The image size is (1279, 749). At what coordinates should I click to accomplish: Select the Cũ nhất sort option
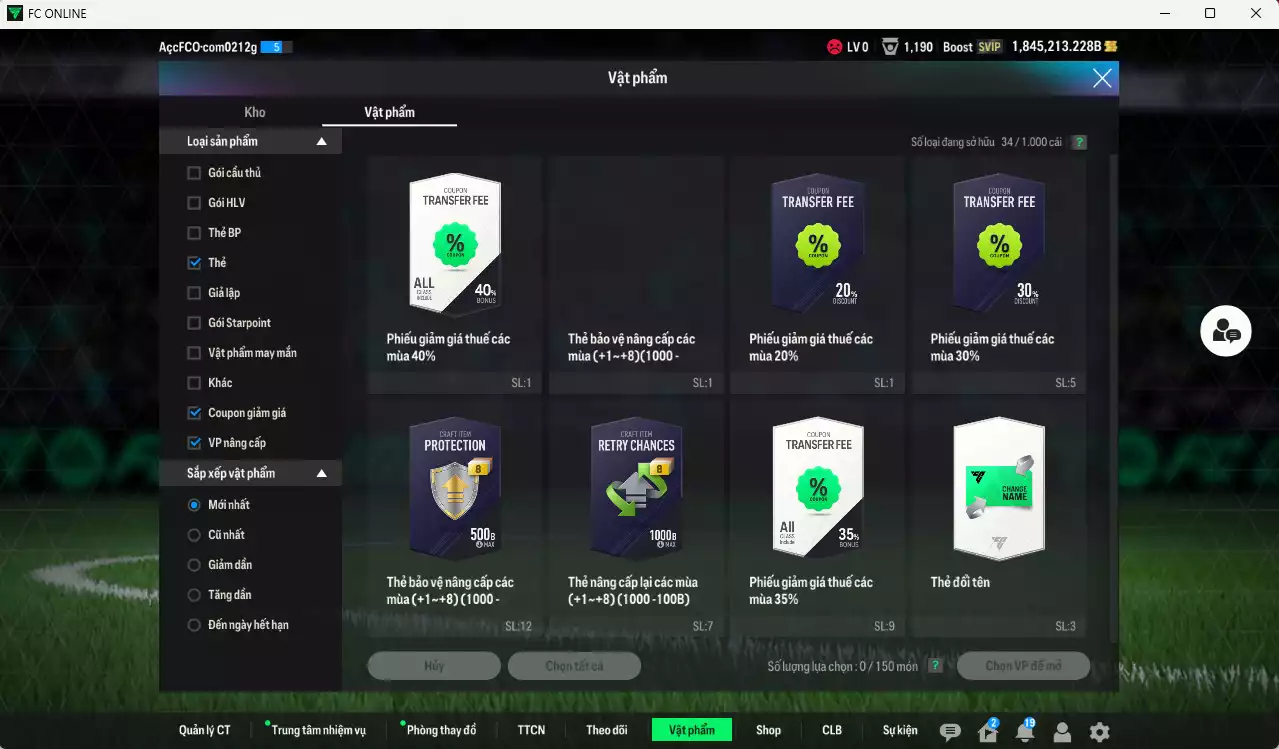point(194,535)
